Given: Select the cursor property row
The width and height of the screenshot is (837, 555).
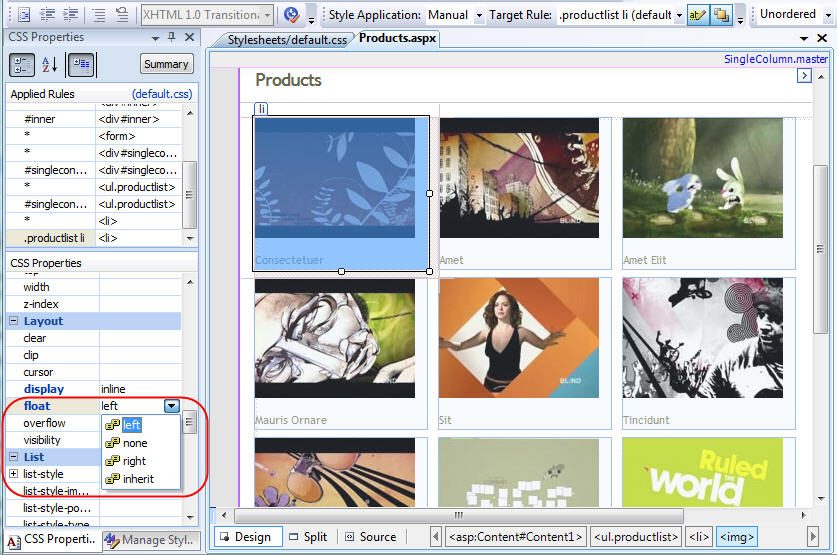Looking at the screenshot, I should pos(94,372).
